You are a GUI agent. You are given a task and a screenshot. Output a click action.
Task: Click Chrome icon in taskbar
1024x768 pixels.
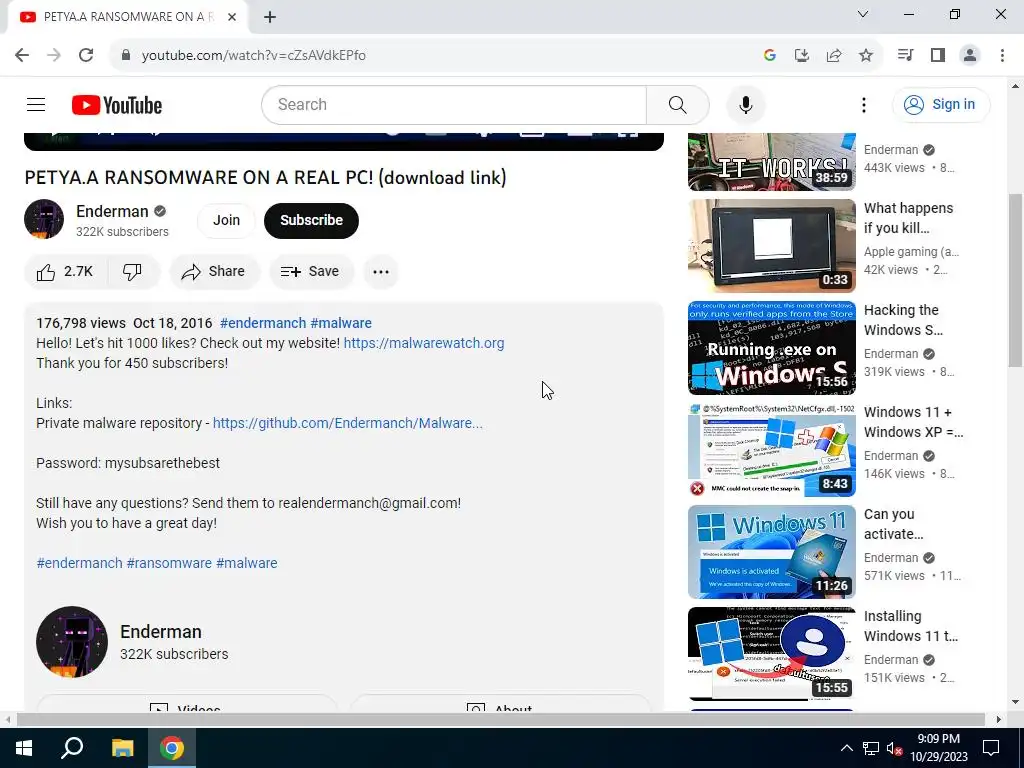click(172, 748)
